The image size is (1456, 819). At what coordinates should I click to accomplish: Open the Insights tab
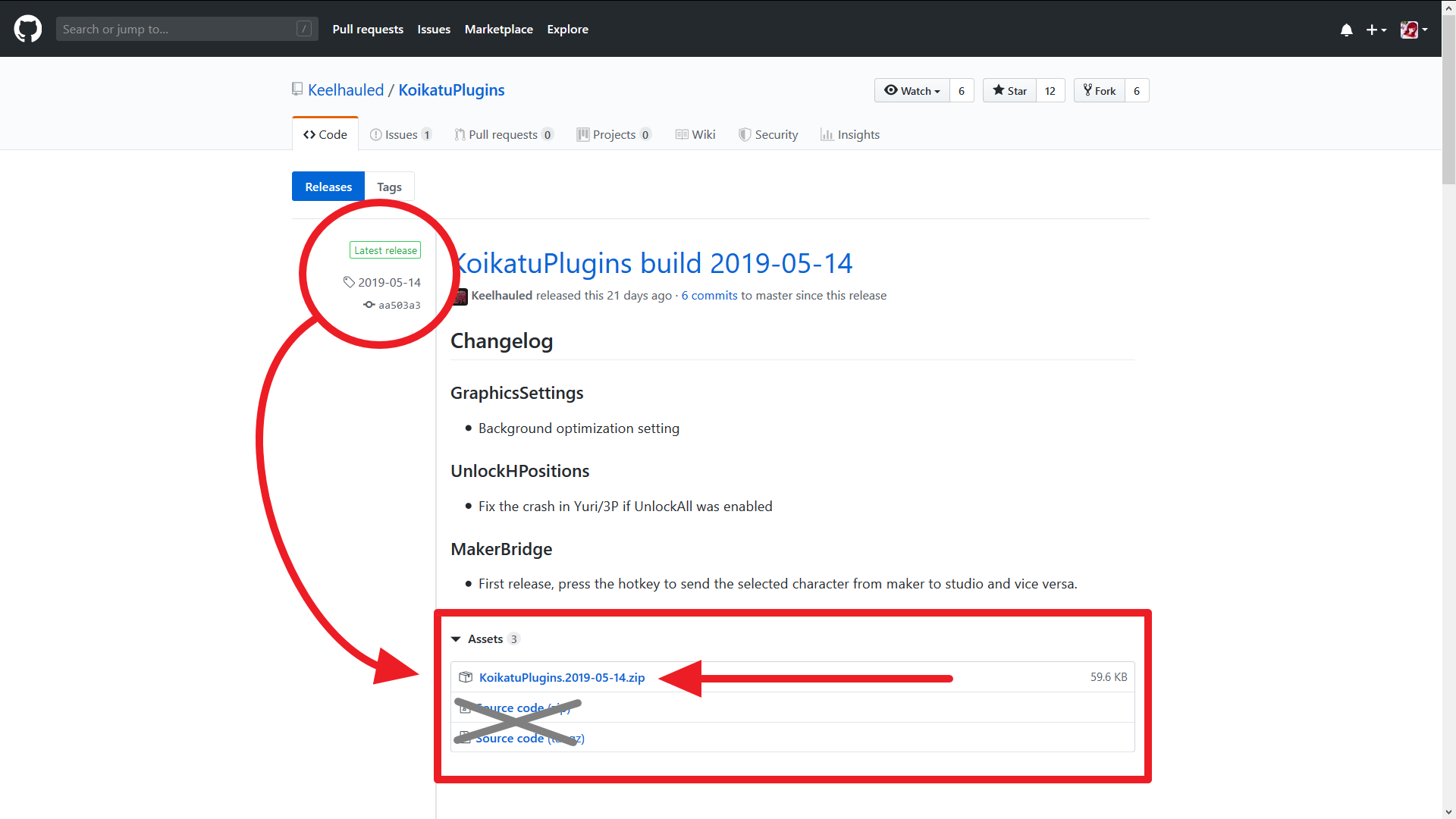[x=850, y=134]
